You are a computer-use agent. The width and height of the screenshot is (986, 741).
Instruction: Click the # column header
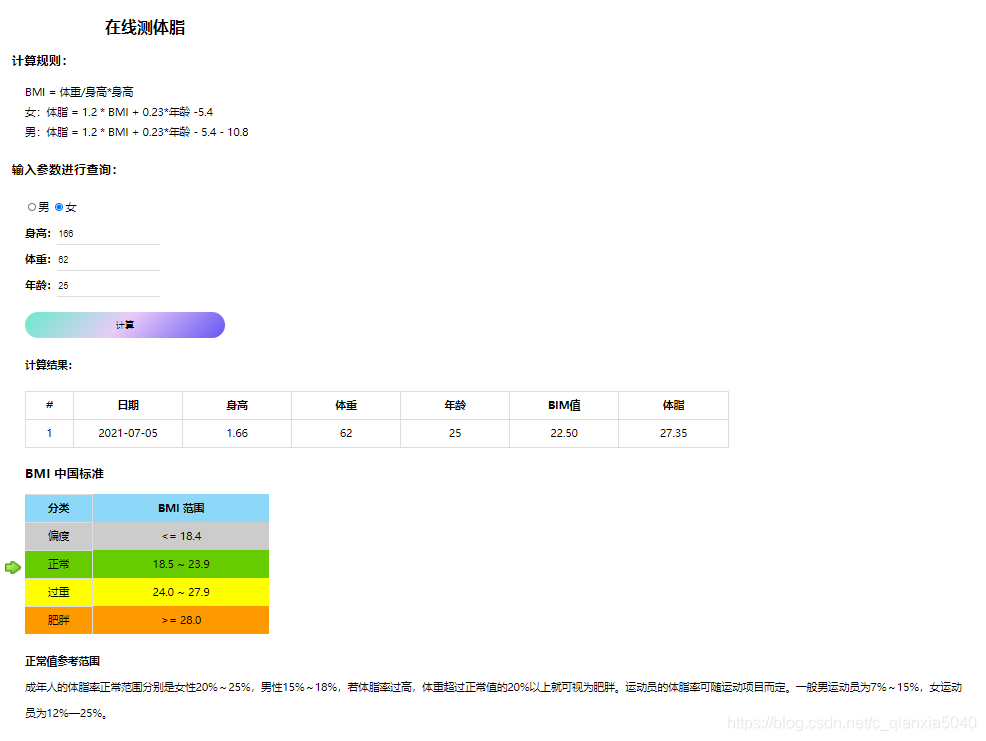49,405
